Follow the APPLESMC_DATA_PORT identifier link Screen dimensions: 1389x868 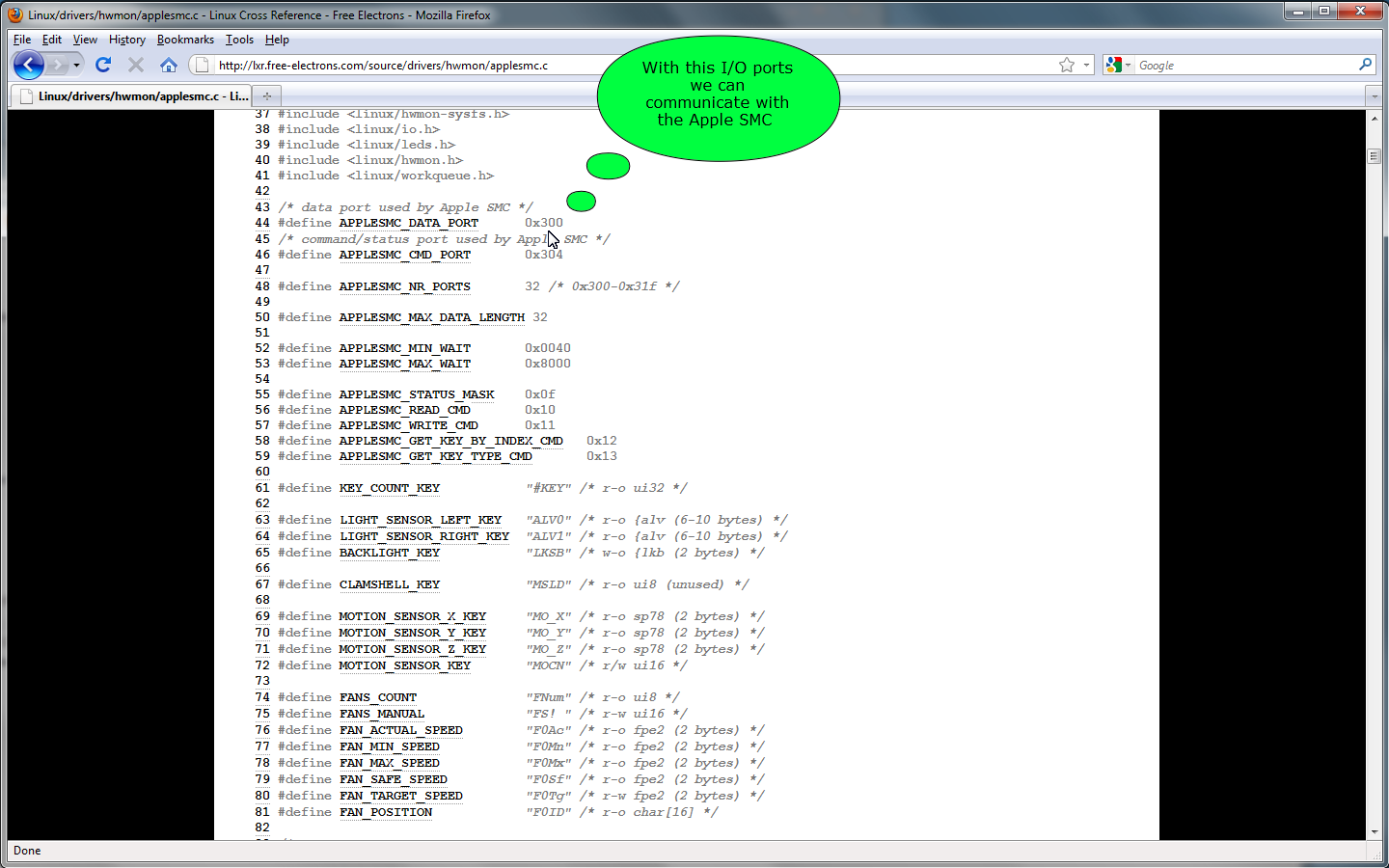point(408,223)
